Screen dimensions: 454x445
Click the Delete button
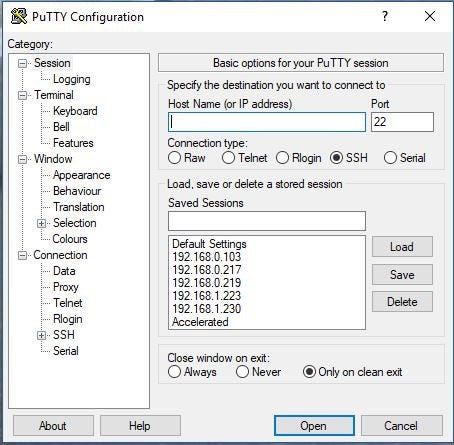[402, 302]
